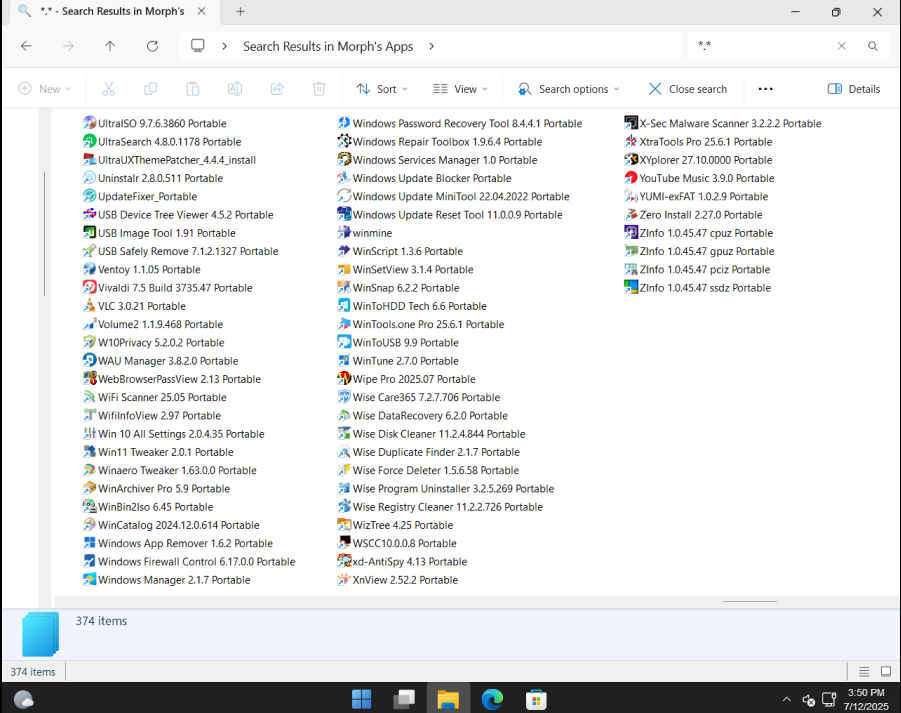
Task: Click the YouTube Music 3.9.0 icon
Action: pyautogui.click(x=631, y=178)
